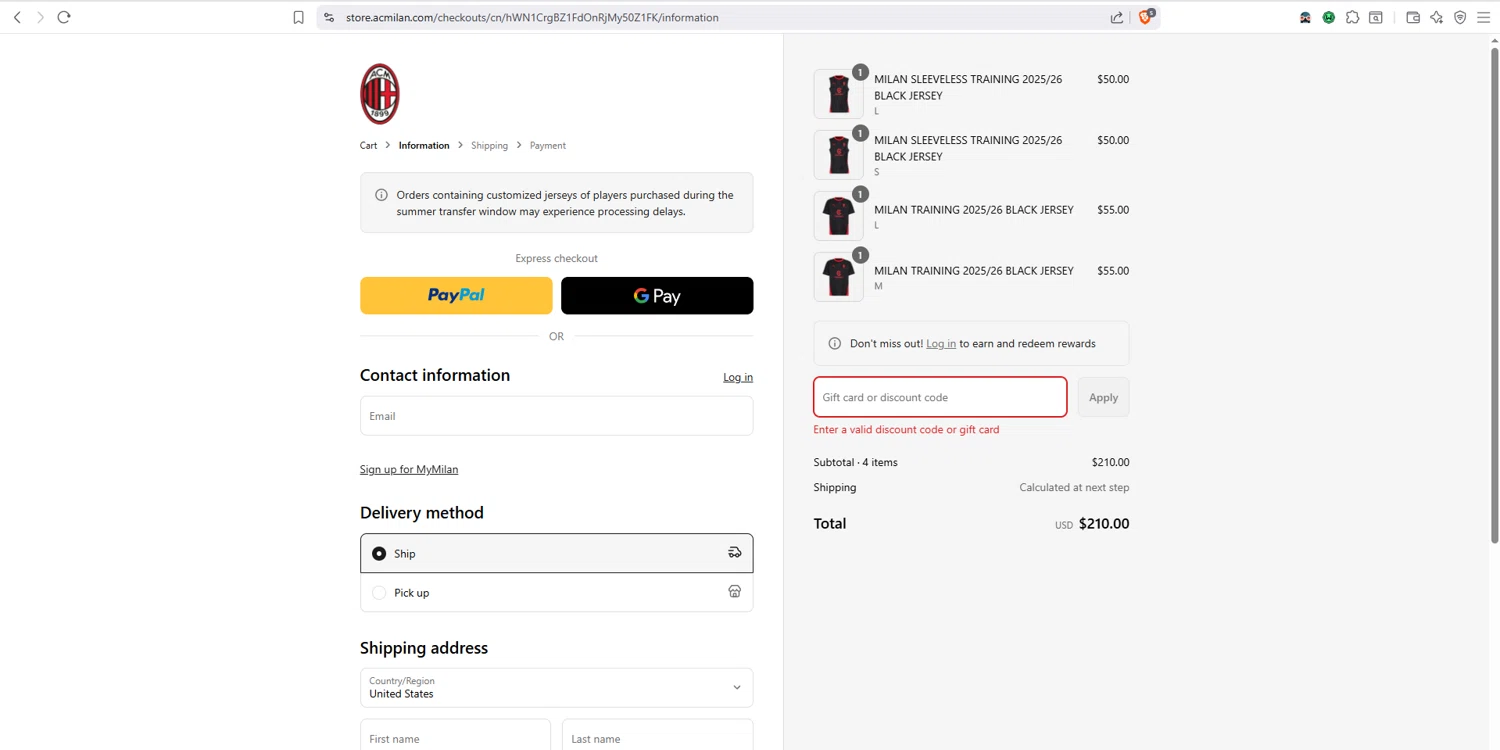The width and height of the screenshot is (1500, 750).
Task: Click the First name field
Action: click(455, 736)
